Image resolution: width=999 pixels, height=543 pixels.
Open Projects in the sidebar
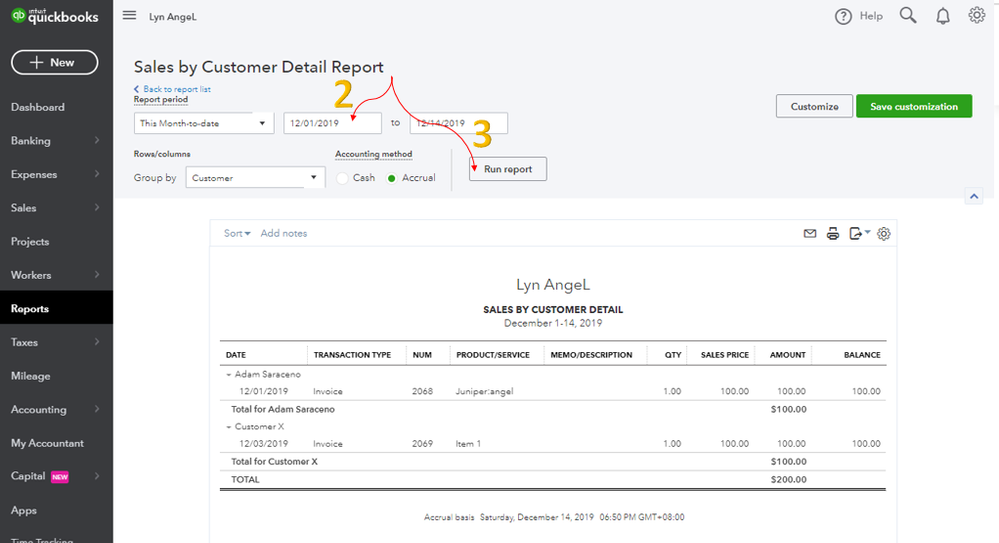(x=30, y=242)
